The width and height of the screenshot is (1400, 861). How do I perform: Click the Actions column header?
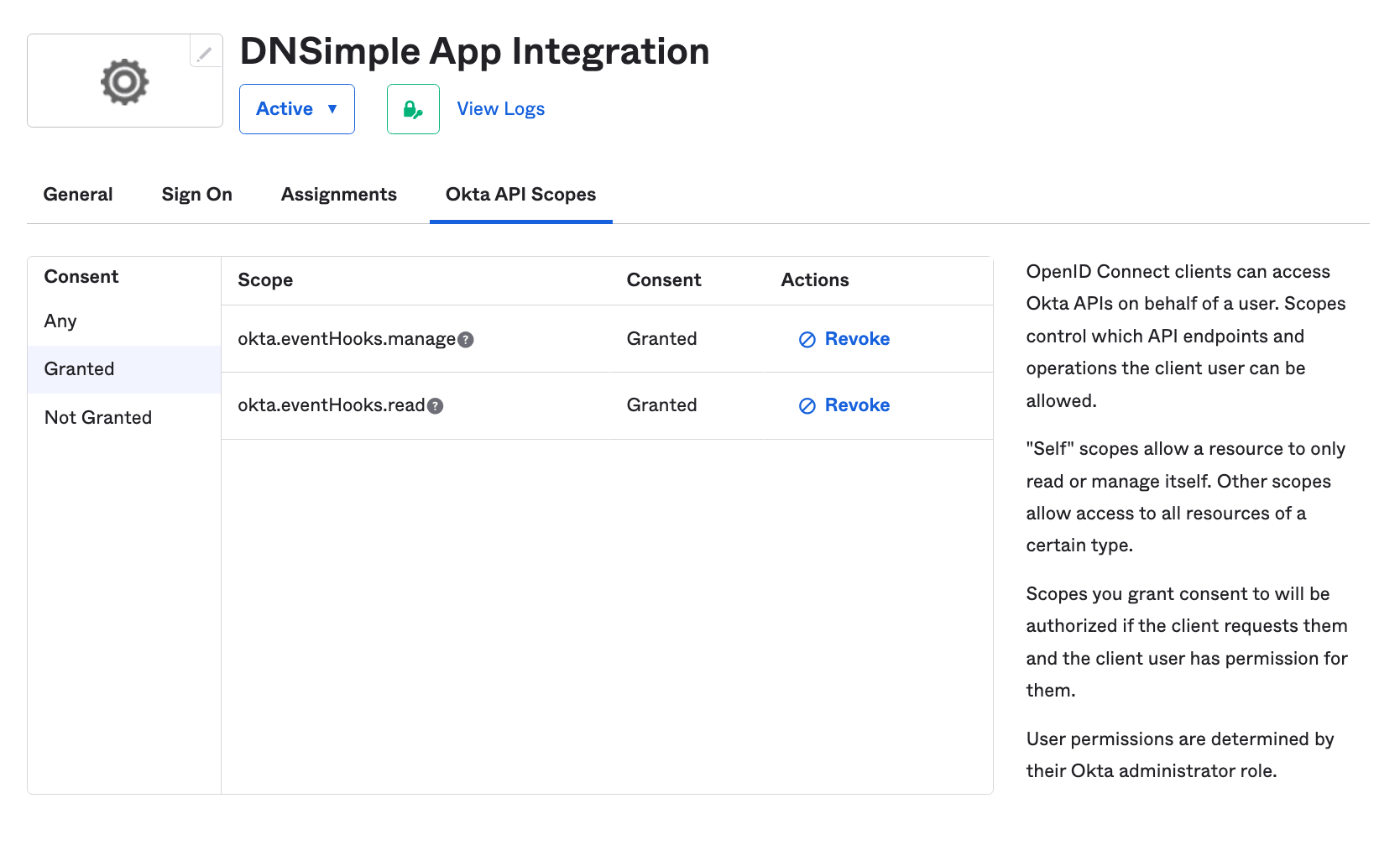[x=815, y=280]
